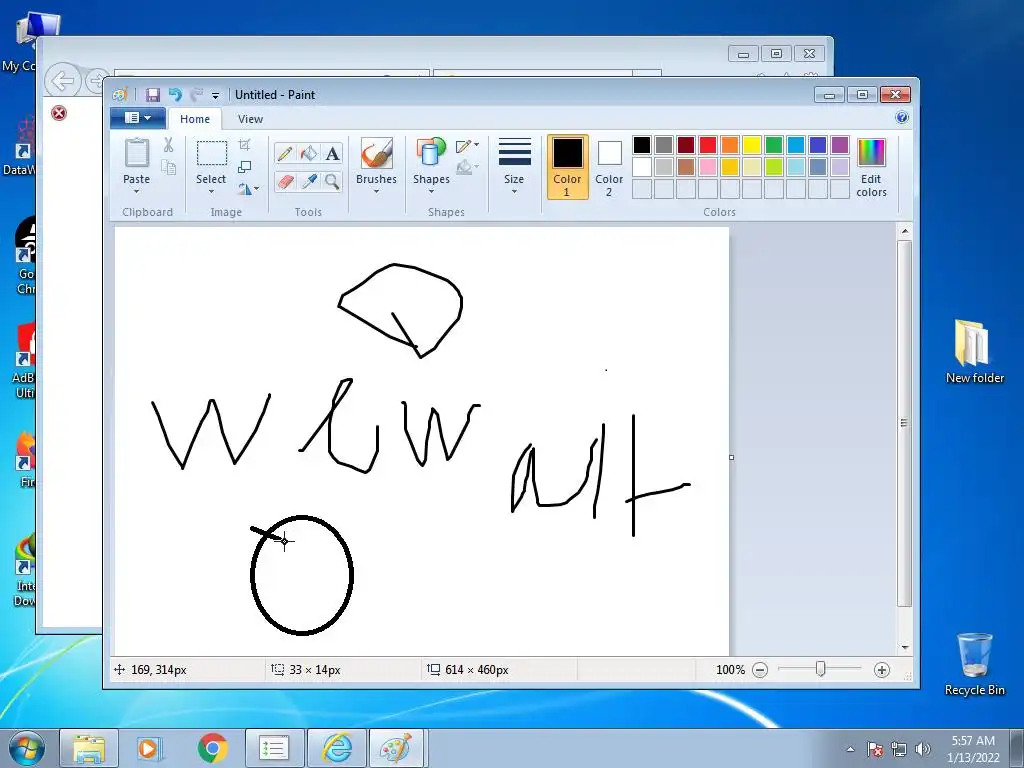Screen dimensions: 1024x768
Task: Select the Text tool
Action: click(x=332, y=153)
